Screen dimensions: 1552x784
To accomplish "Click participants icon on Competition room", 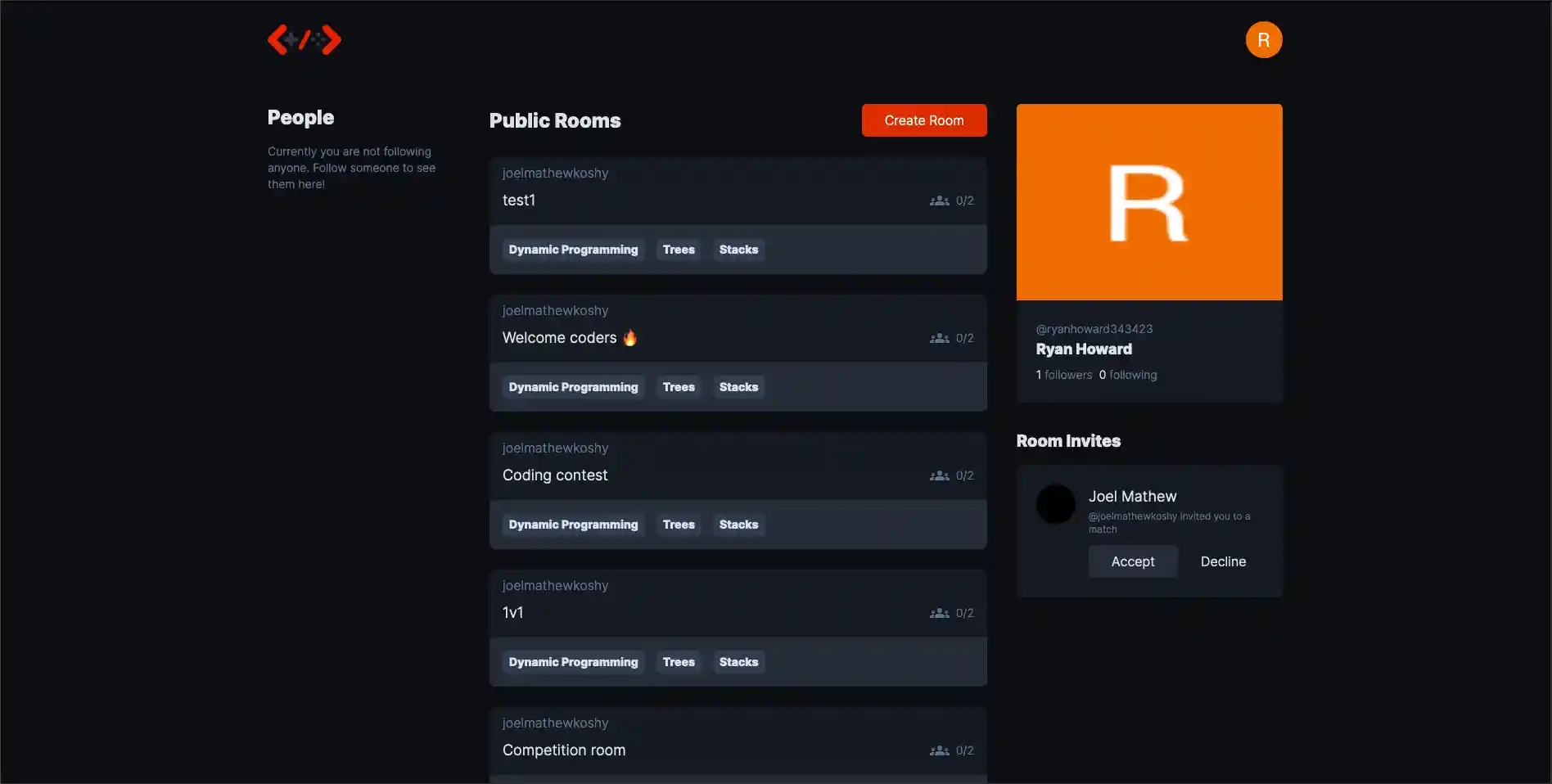I will click(x=939, y=750).
